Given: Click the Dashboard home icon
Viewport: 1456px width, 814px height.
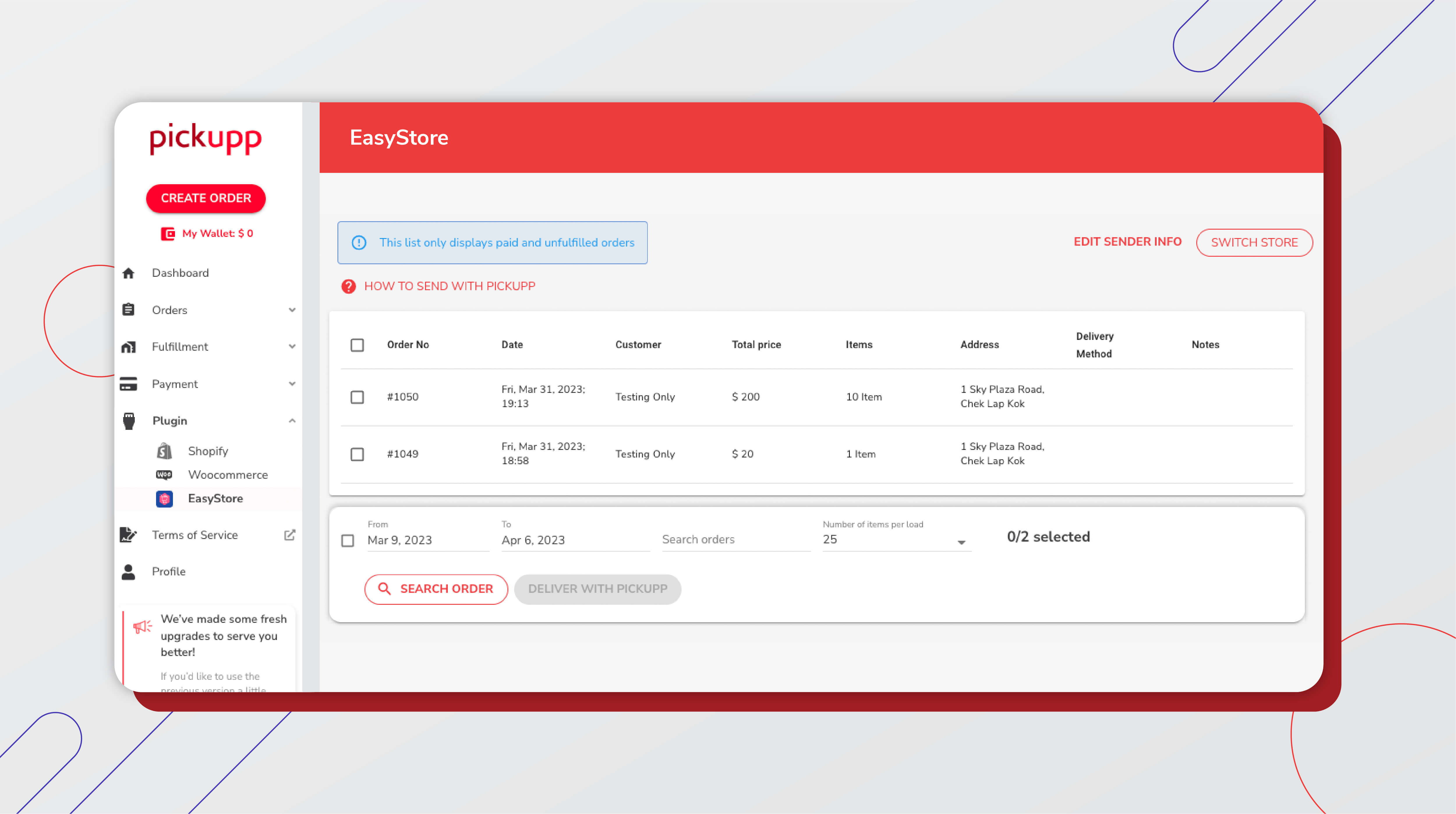Looking at the screenshot, I should 128,273.
